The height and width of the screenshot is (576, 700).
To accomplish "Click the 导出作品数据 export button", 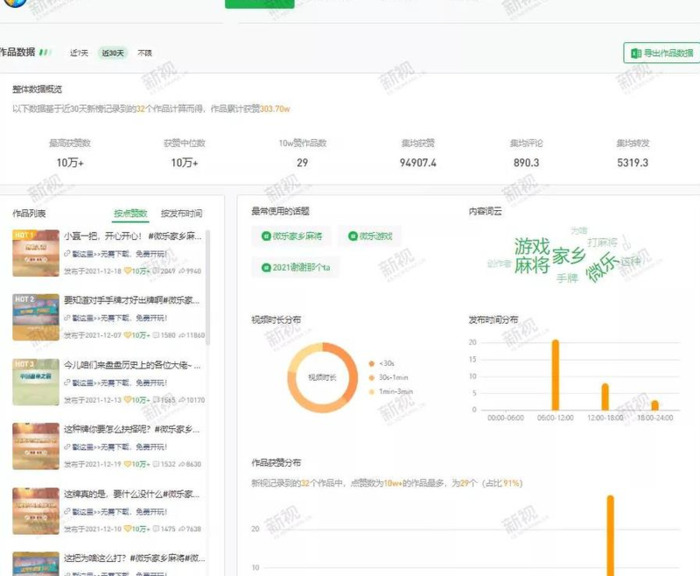I will point(662,53).
